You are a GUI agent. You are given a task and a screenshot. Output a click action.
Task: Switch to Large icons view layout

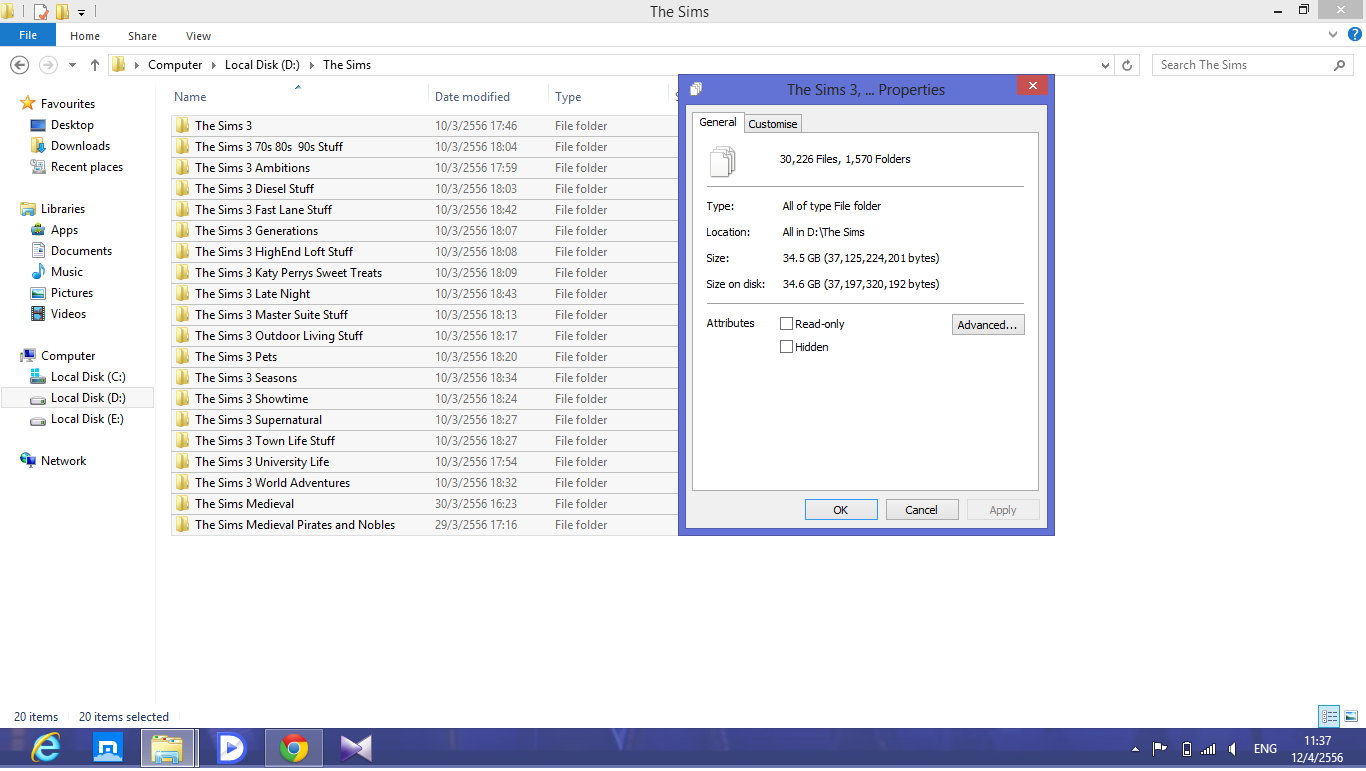tap(1351, 716)
